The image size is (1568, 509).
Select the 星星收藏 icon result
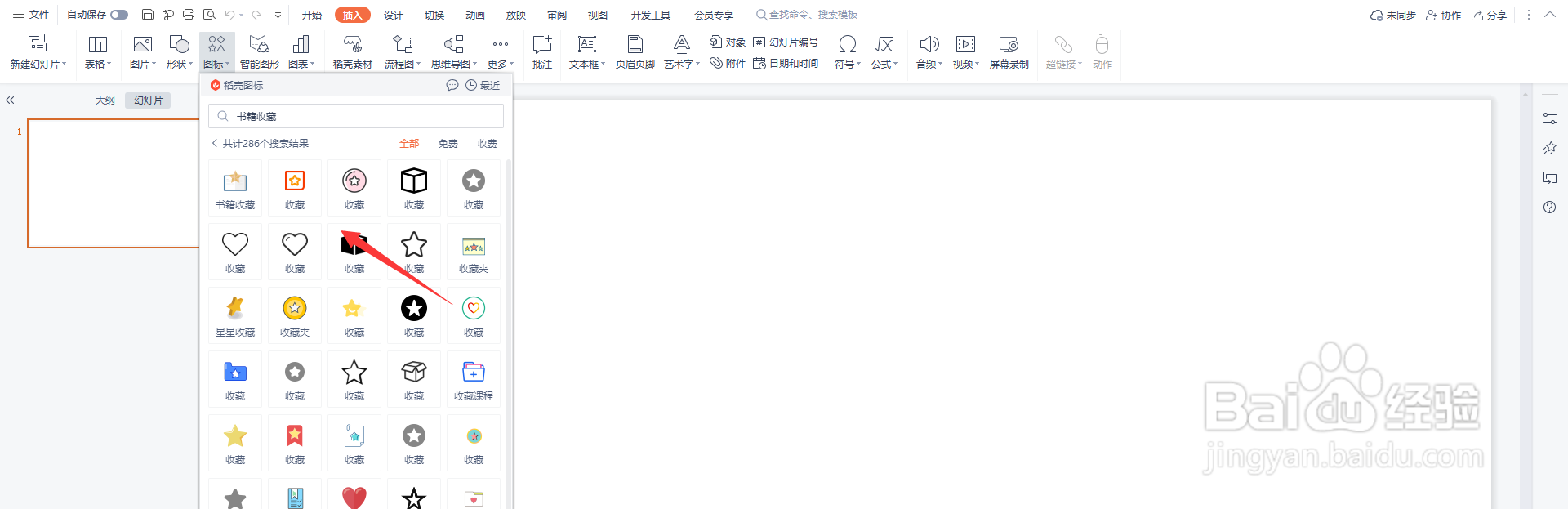point(235,316)
